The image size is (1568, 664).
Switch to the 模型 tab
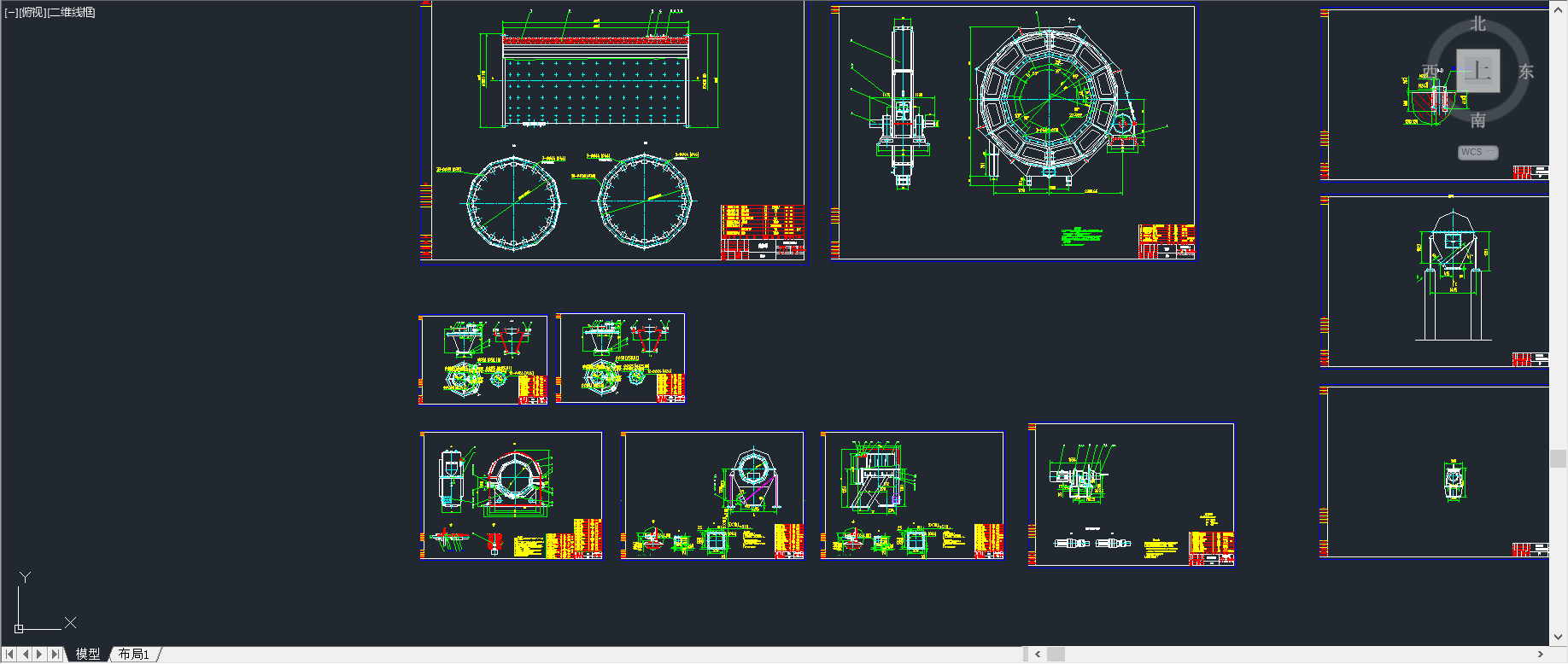point(88,655)
